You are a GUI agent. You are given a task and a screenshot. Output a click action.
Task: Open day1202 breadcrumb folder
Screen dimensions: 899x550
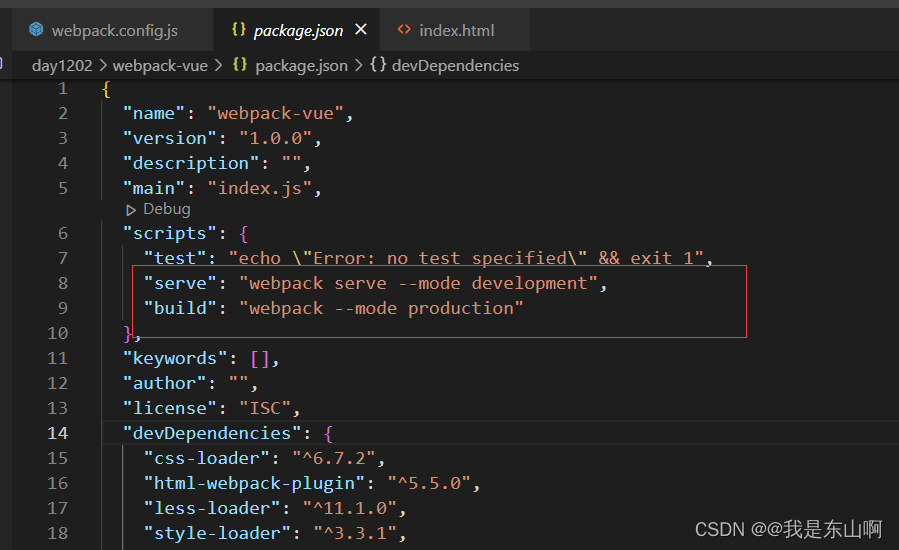click(62, 65)
